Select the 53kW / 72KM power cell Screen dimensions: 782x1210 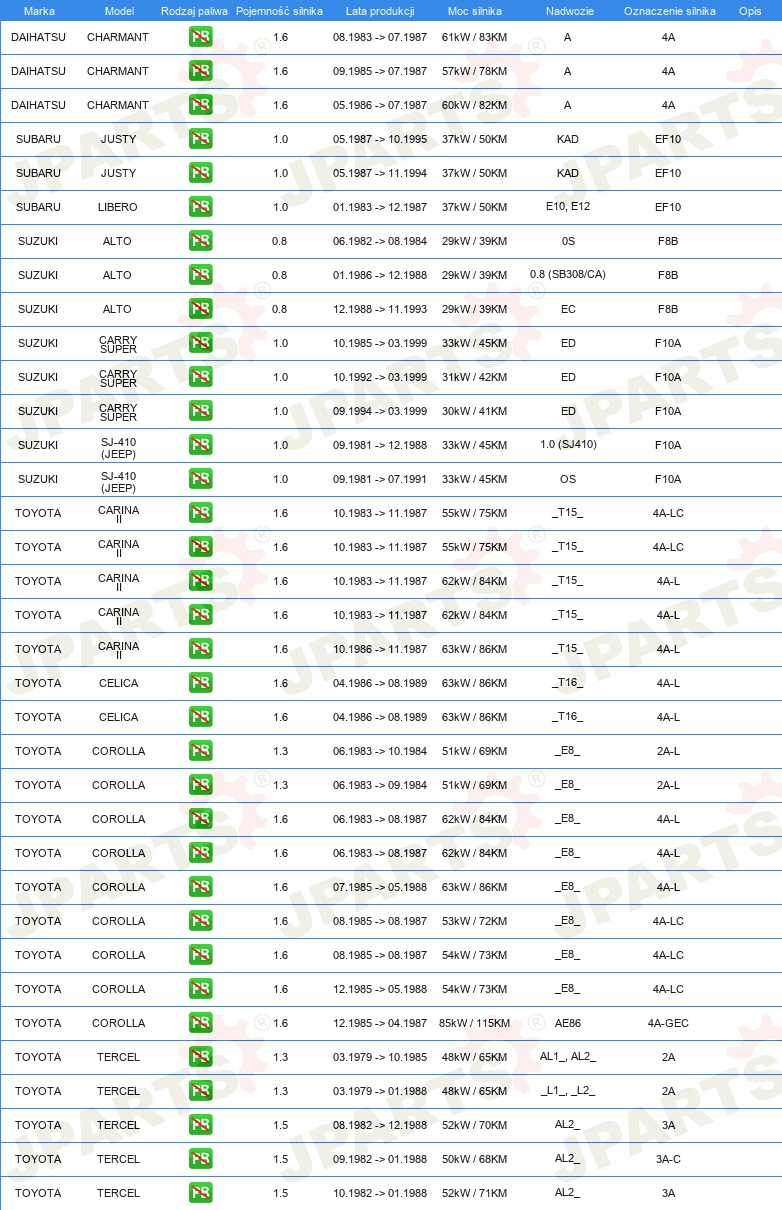pos(474,921)
